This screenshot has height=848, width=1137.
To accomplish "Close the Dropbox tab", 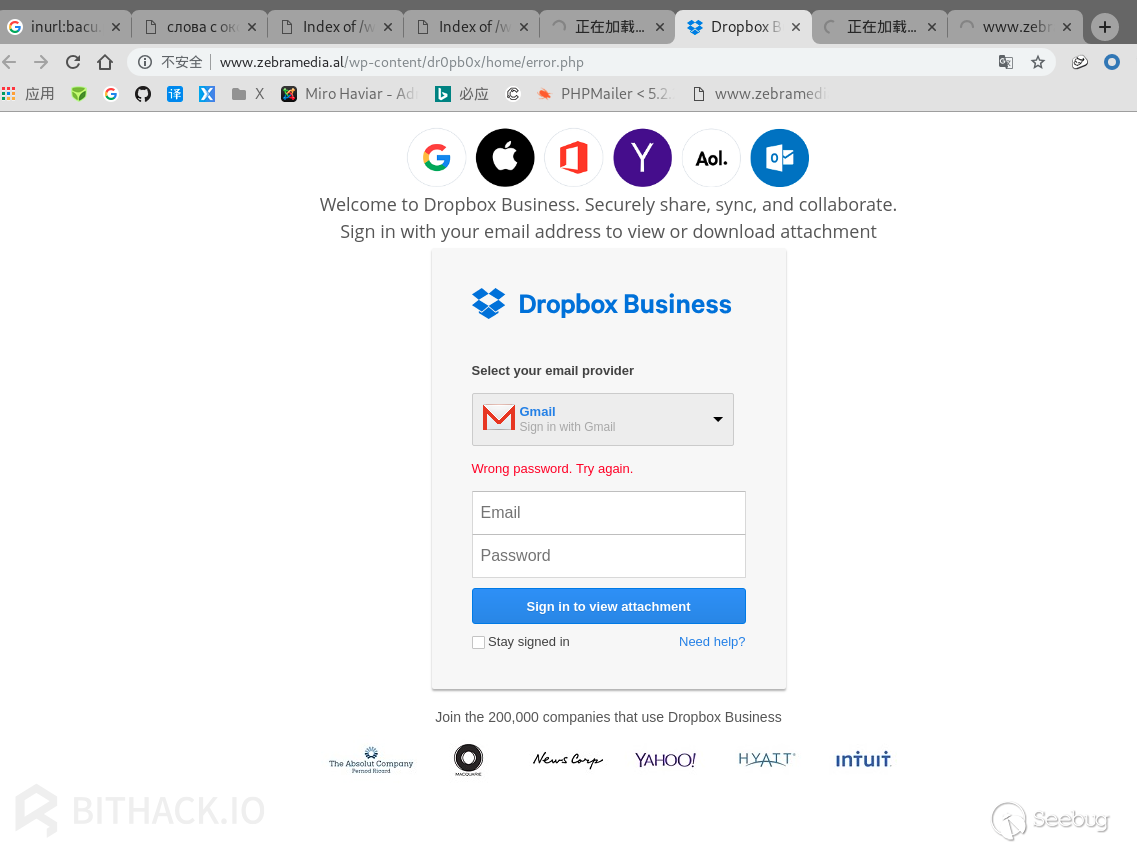I will pyautogui.click(x=795, y=28).
